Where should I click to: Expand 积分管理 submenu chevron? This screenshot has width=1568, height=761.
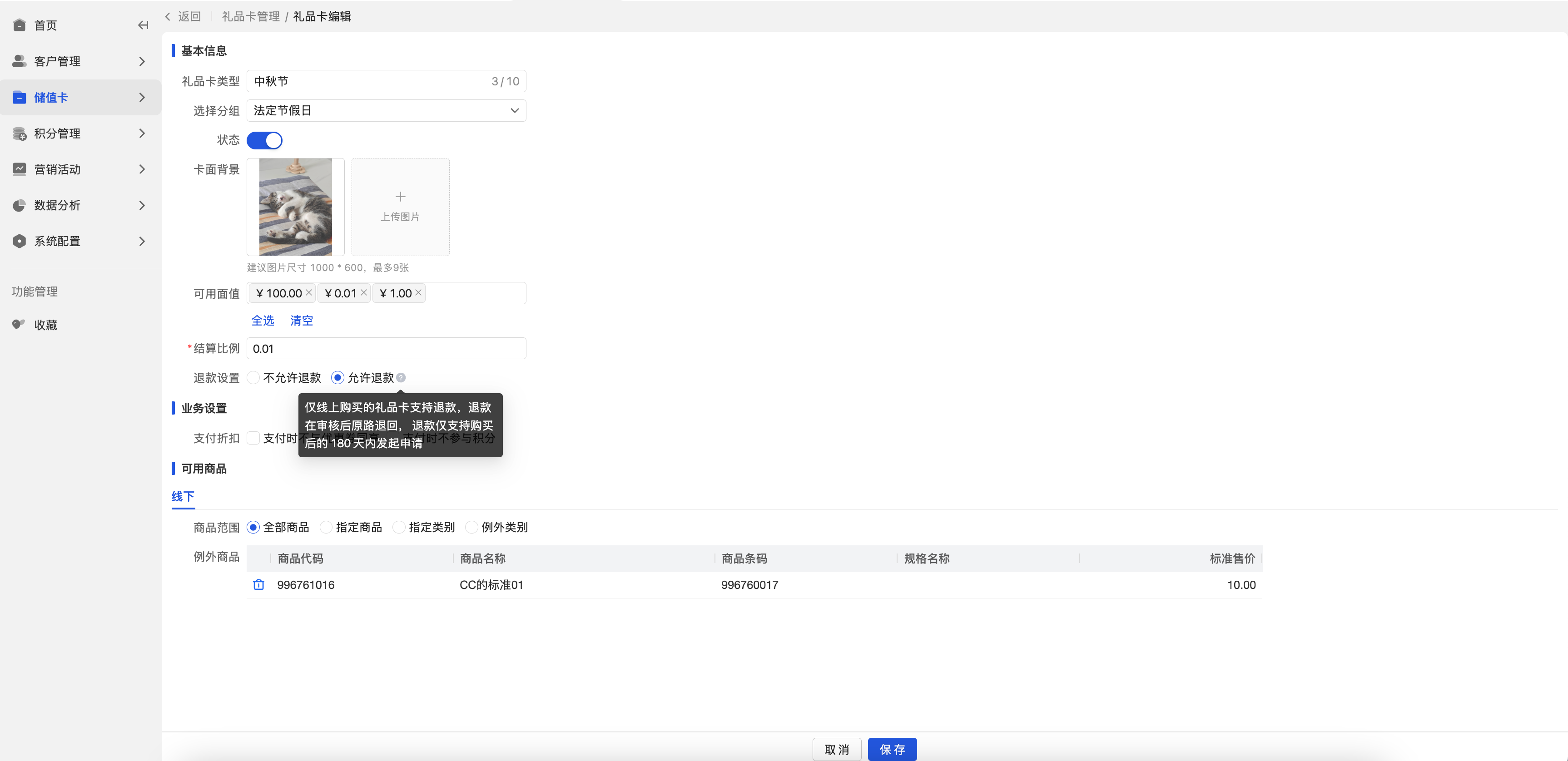(x=143, y=133)
